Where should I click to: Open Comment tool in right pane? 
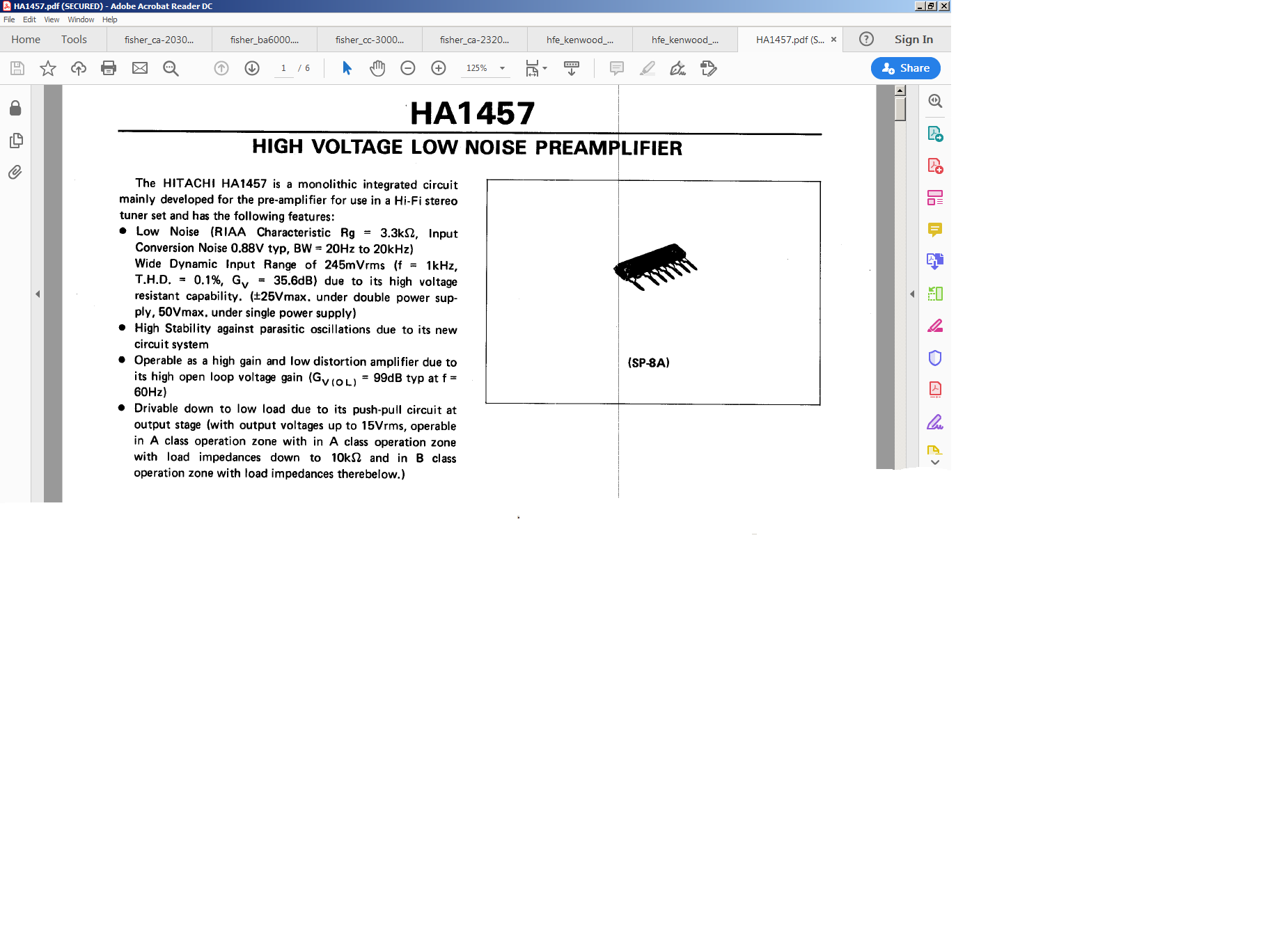[935, 230]
